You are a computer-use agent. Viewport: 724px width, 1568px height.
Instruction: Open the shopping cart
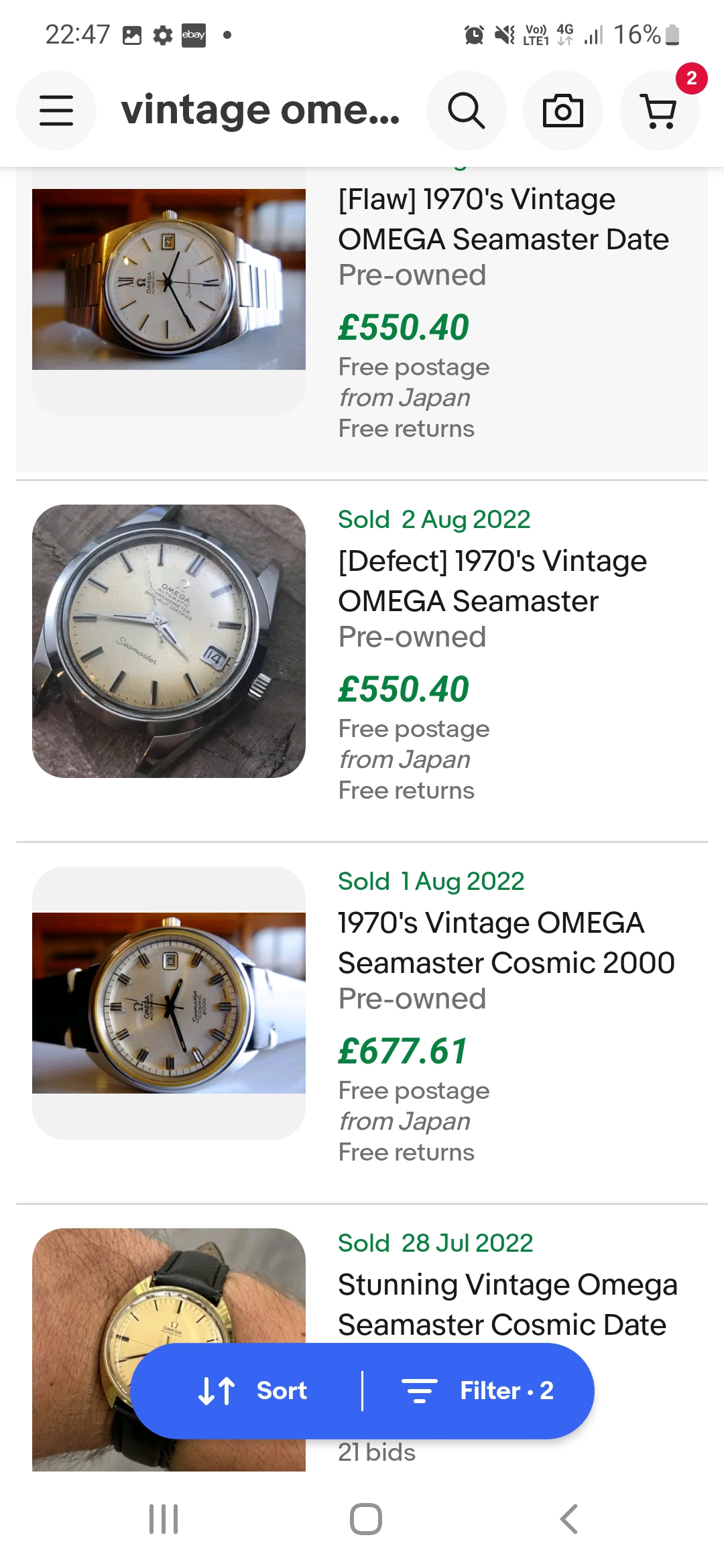660,111
